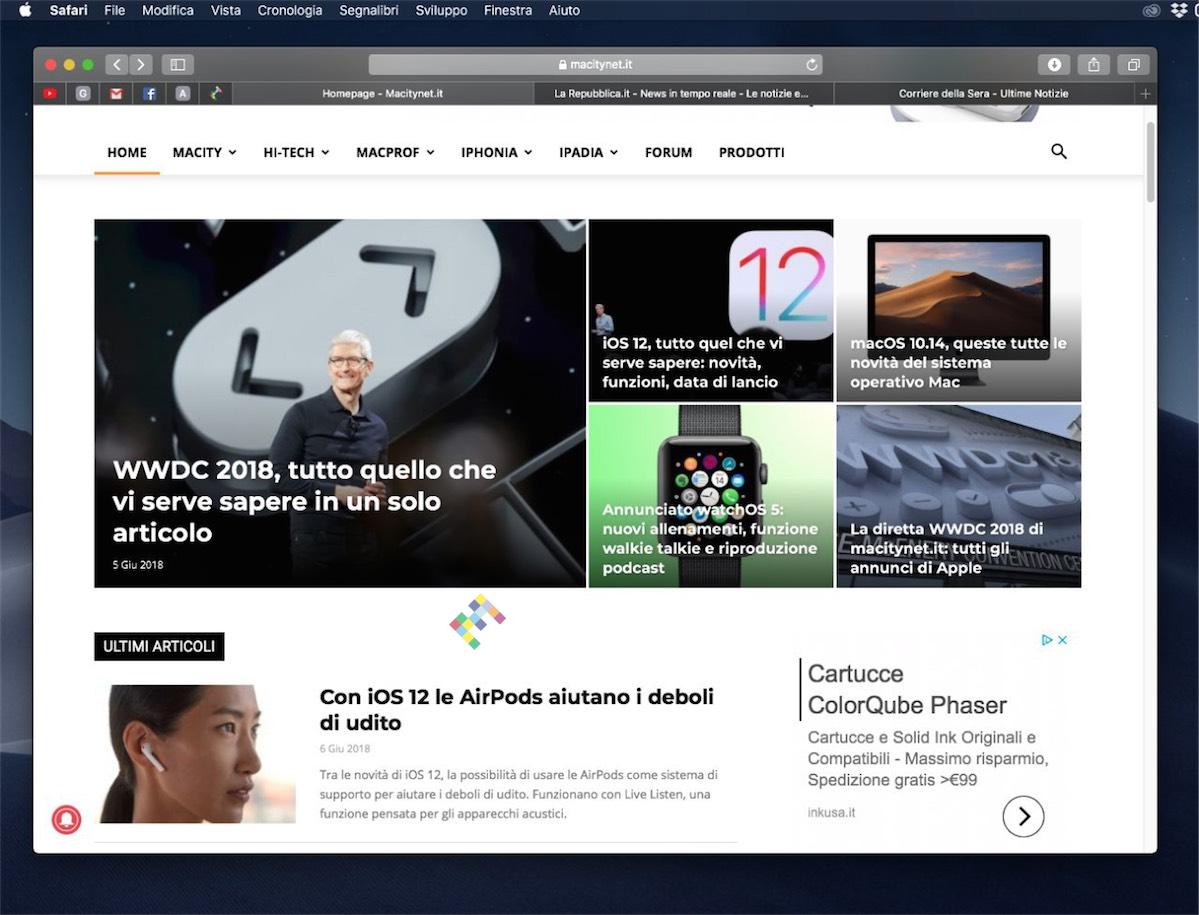Open the pinned tab with colorful arrow icon

click(x=216, y=93)
